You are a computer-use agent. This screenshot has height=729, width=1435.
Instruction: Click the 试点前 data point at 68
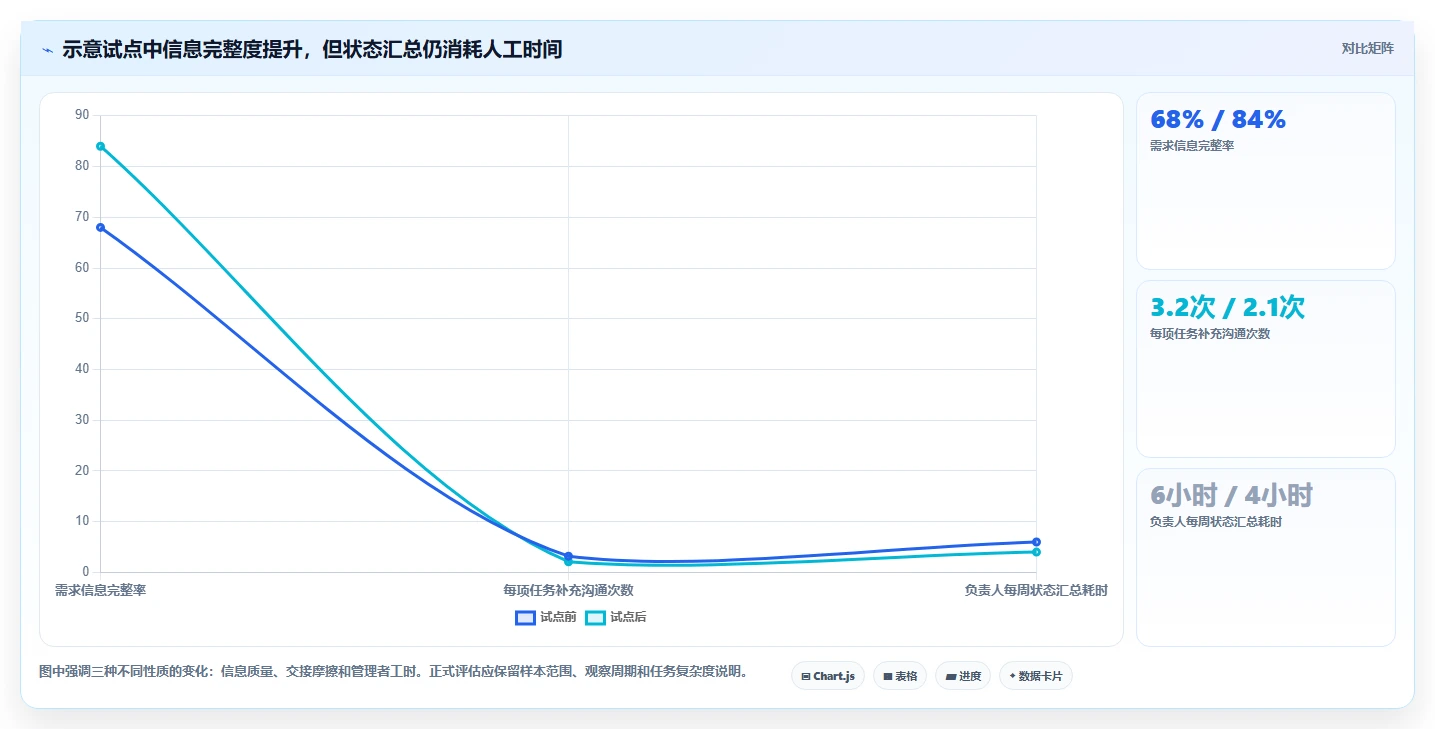point(100,227)
